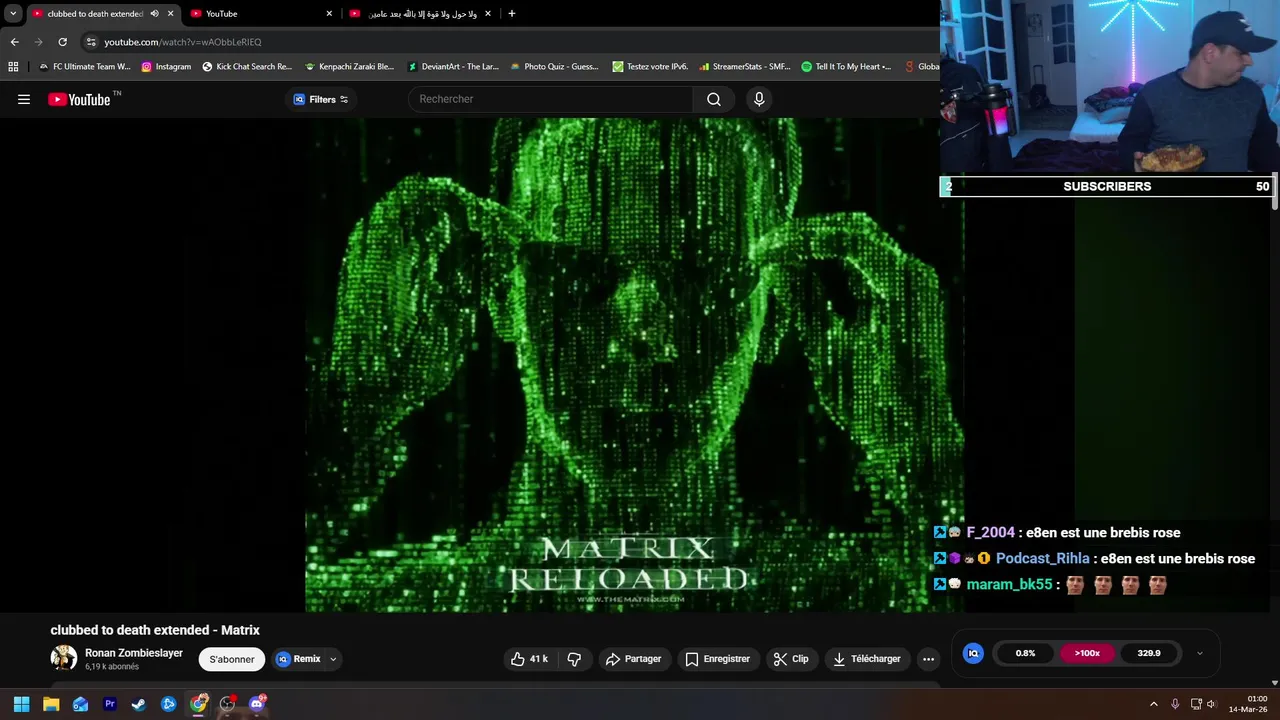Switch to Chrome taskbar icon
The width and height of the screenshot is (1280, 720).
tap(198, 704)
